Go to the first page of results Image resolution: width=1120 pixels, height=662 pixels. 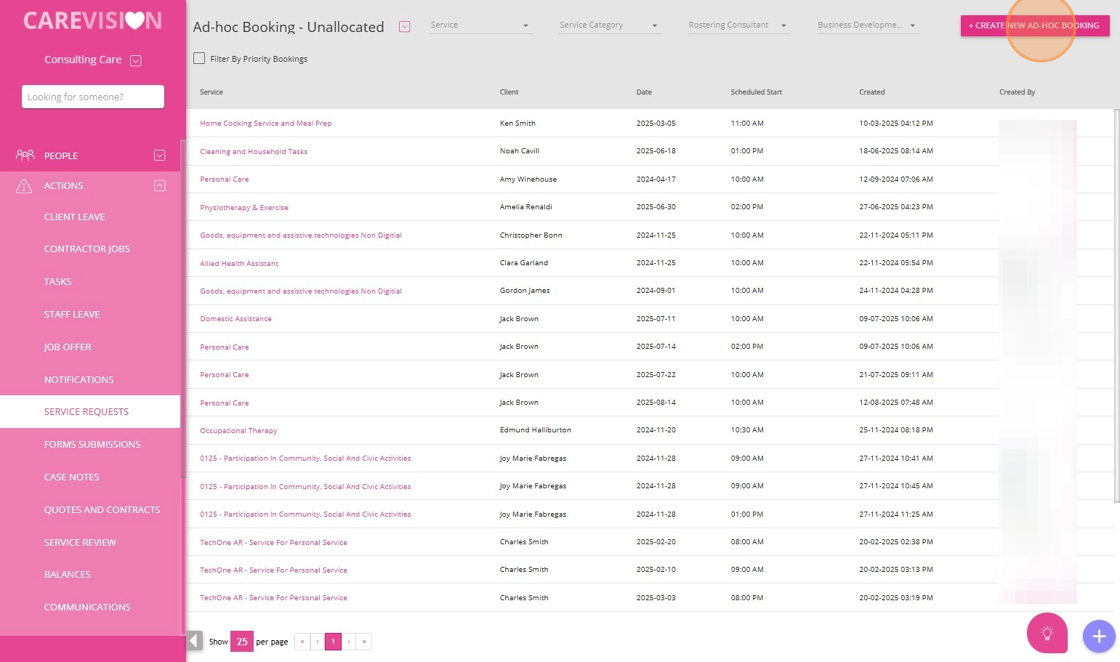(x=302, y=642)
